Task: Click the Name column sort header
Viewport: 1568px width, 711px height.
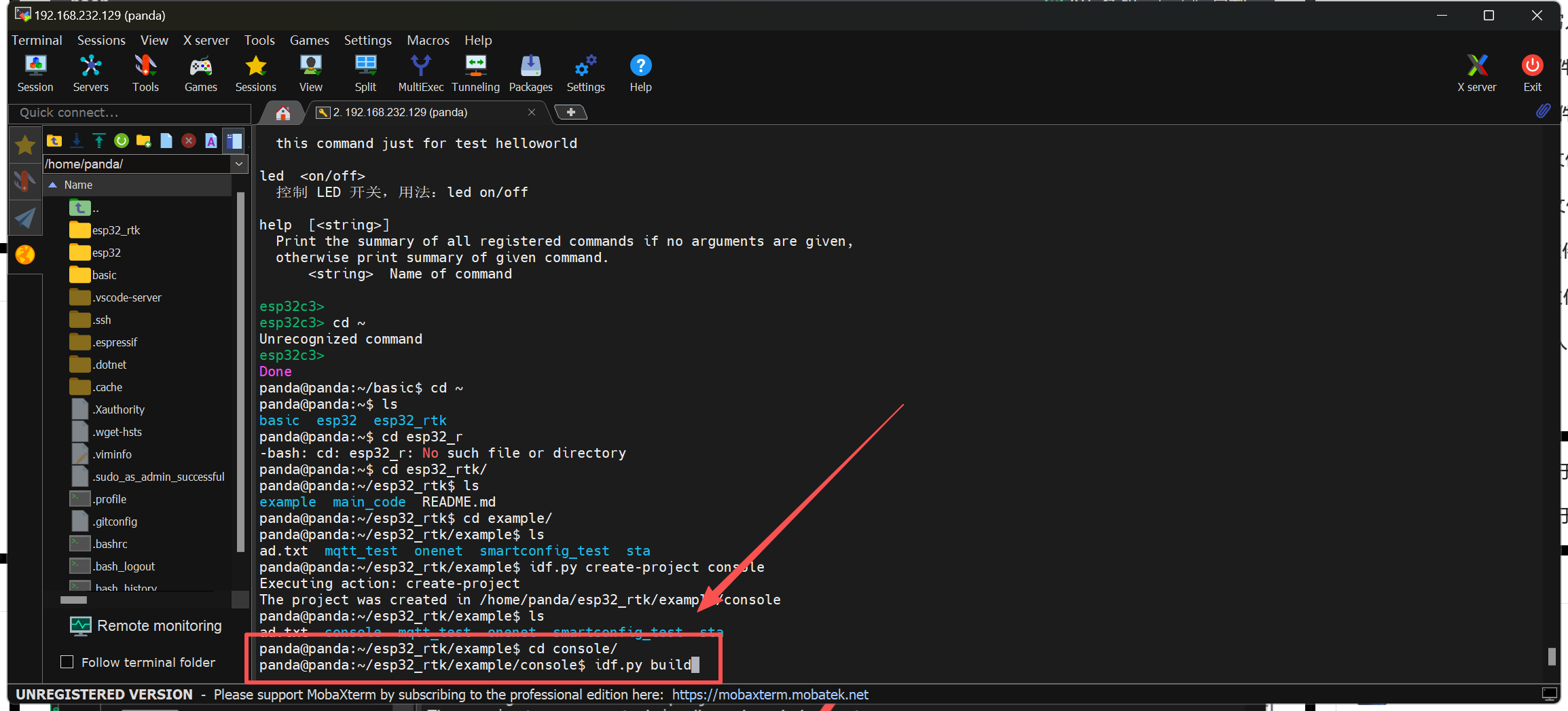Action: (x=138, y=185)
